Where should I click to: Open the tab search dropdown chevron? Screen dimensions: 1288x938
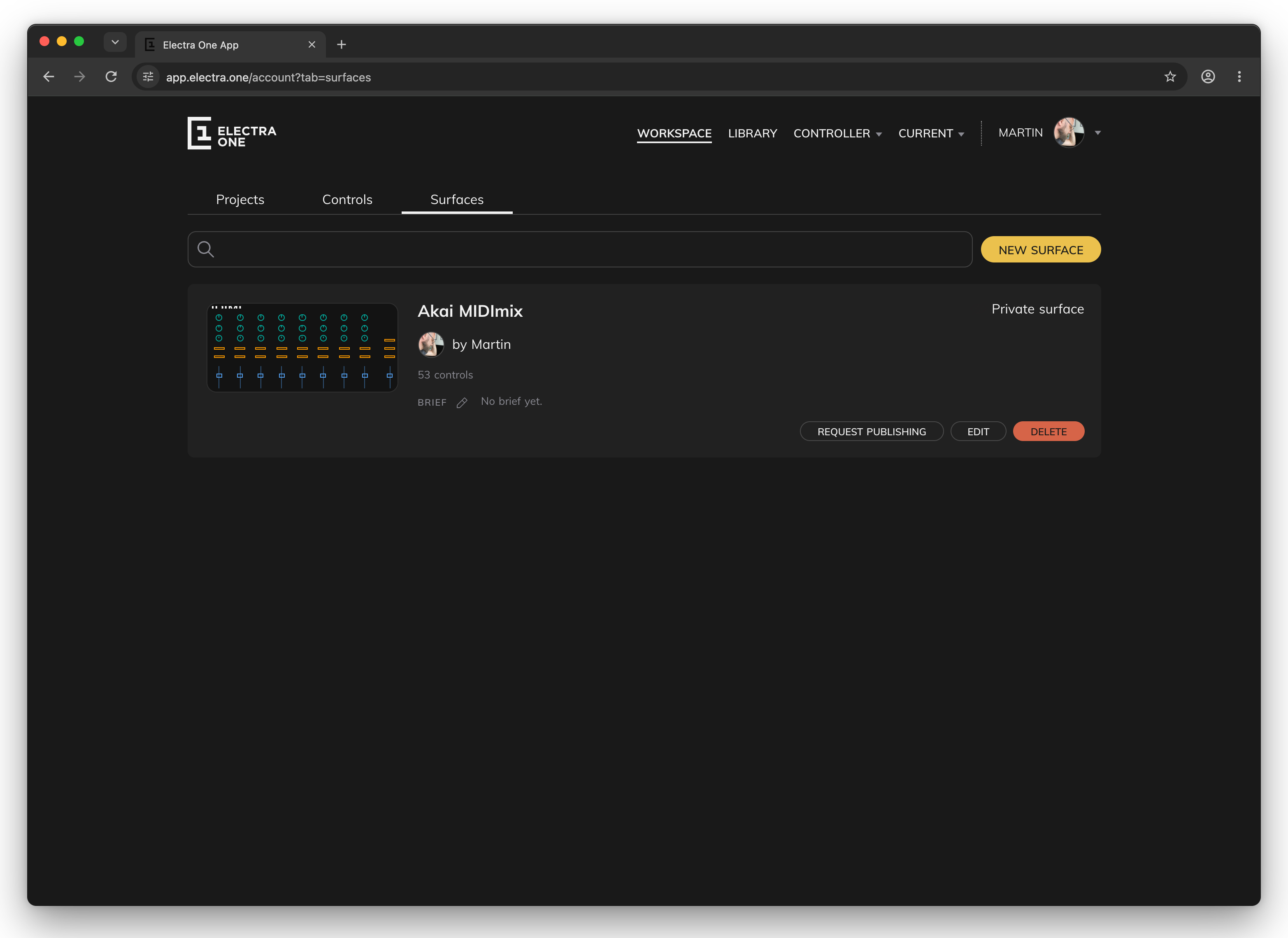pos(115,42)
